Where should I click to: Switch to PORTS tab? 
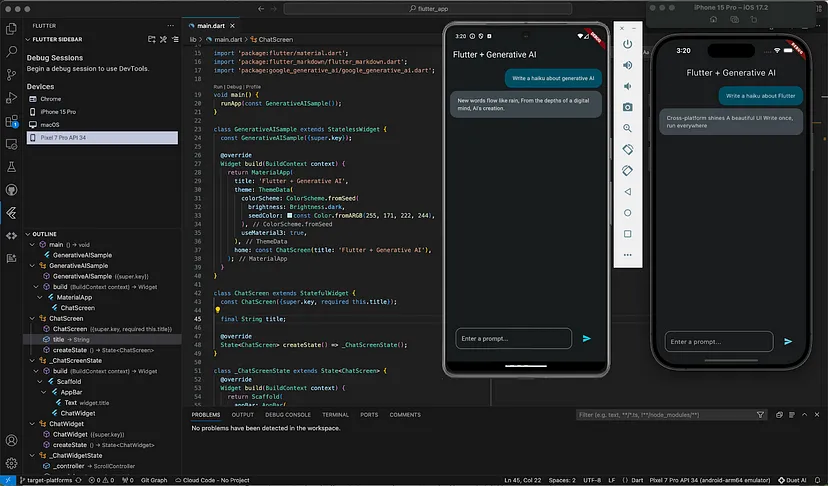(x=369, y=415)
